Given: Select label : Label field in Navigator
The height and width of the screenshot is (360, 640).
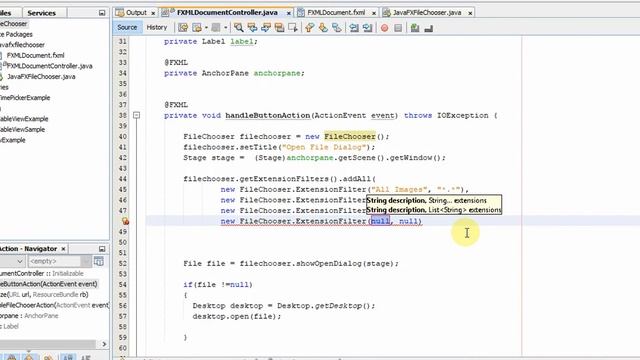Looking at the screenshot, I should point(9,326).
